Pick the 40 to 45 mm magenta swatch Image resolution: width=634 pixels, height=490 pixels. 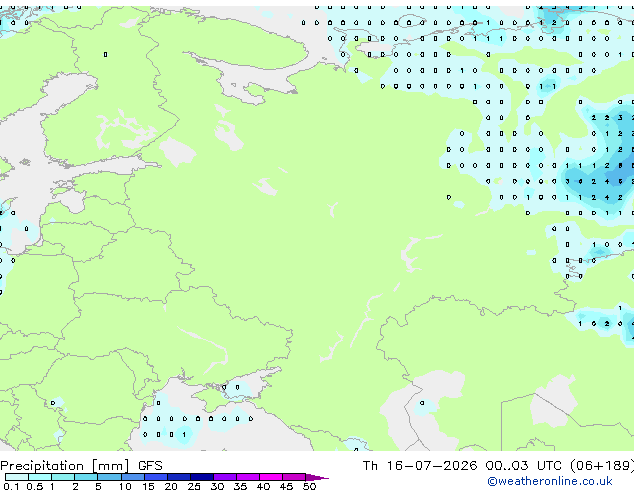point(271,477)
